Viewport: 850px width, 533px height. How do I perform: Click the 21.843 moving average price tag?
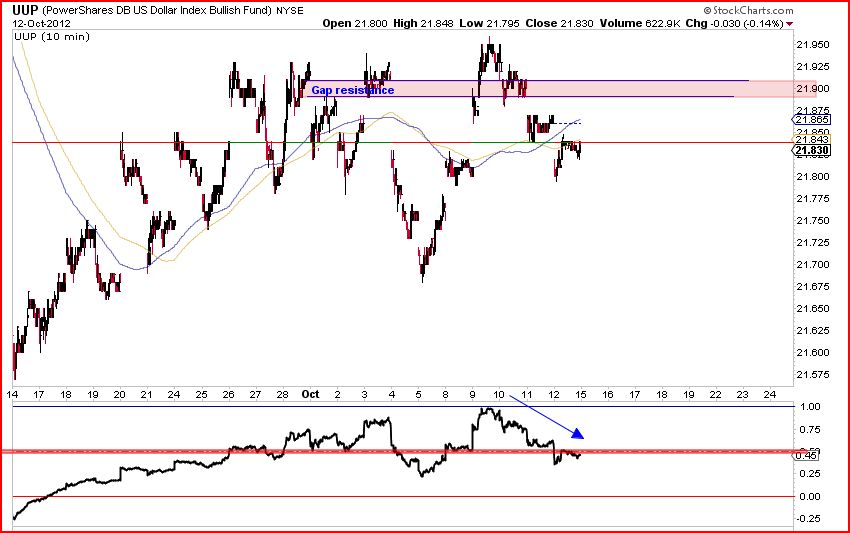point(812,139)
